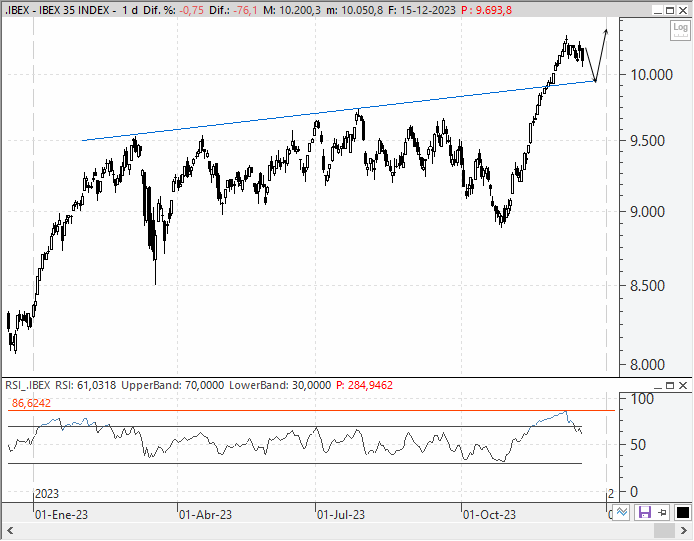Click the 'Dif. %: -0,75' value
This screenshot has width=694, height=541.
point(174,10)
